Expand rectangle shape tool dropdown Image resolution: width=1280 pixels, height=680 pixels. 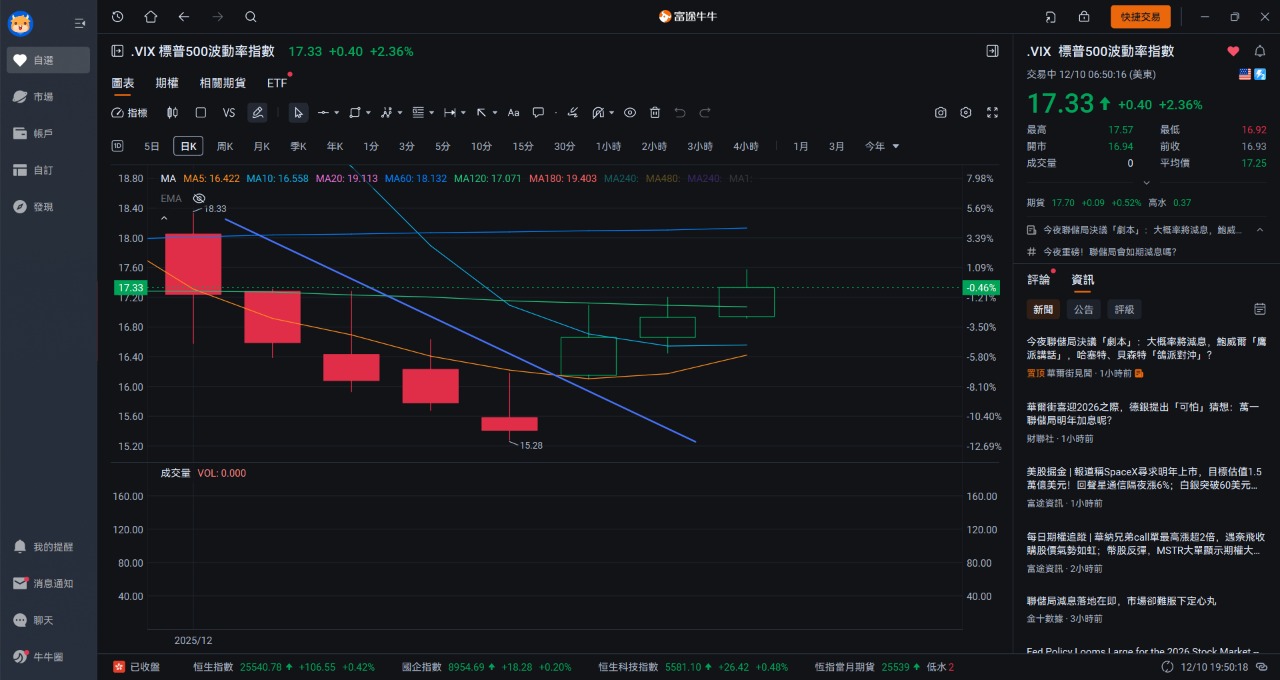coord(369,113)
